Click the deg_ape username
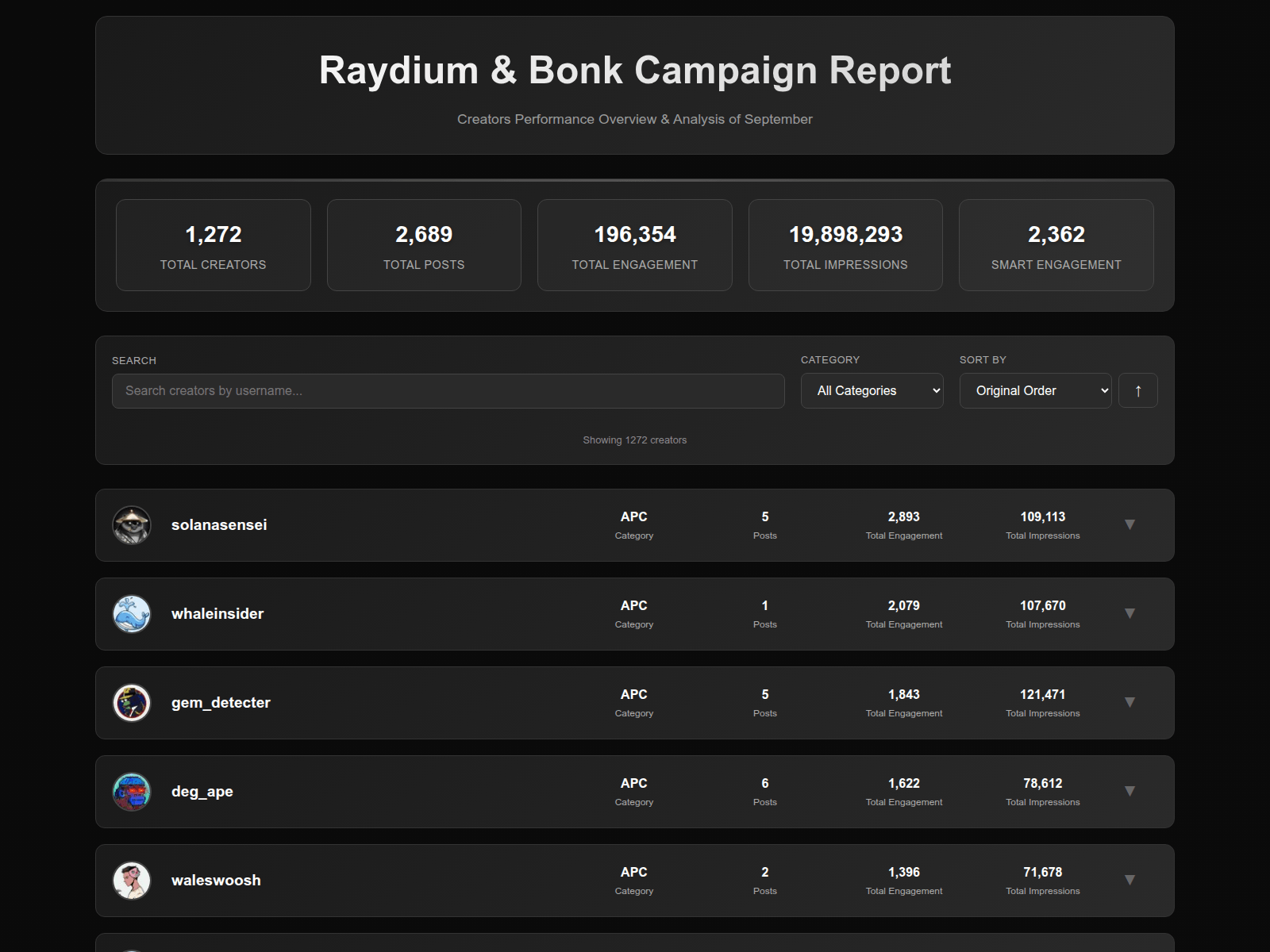Screen dimensions: 1270x952 click(202, 792)
